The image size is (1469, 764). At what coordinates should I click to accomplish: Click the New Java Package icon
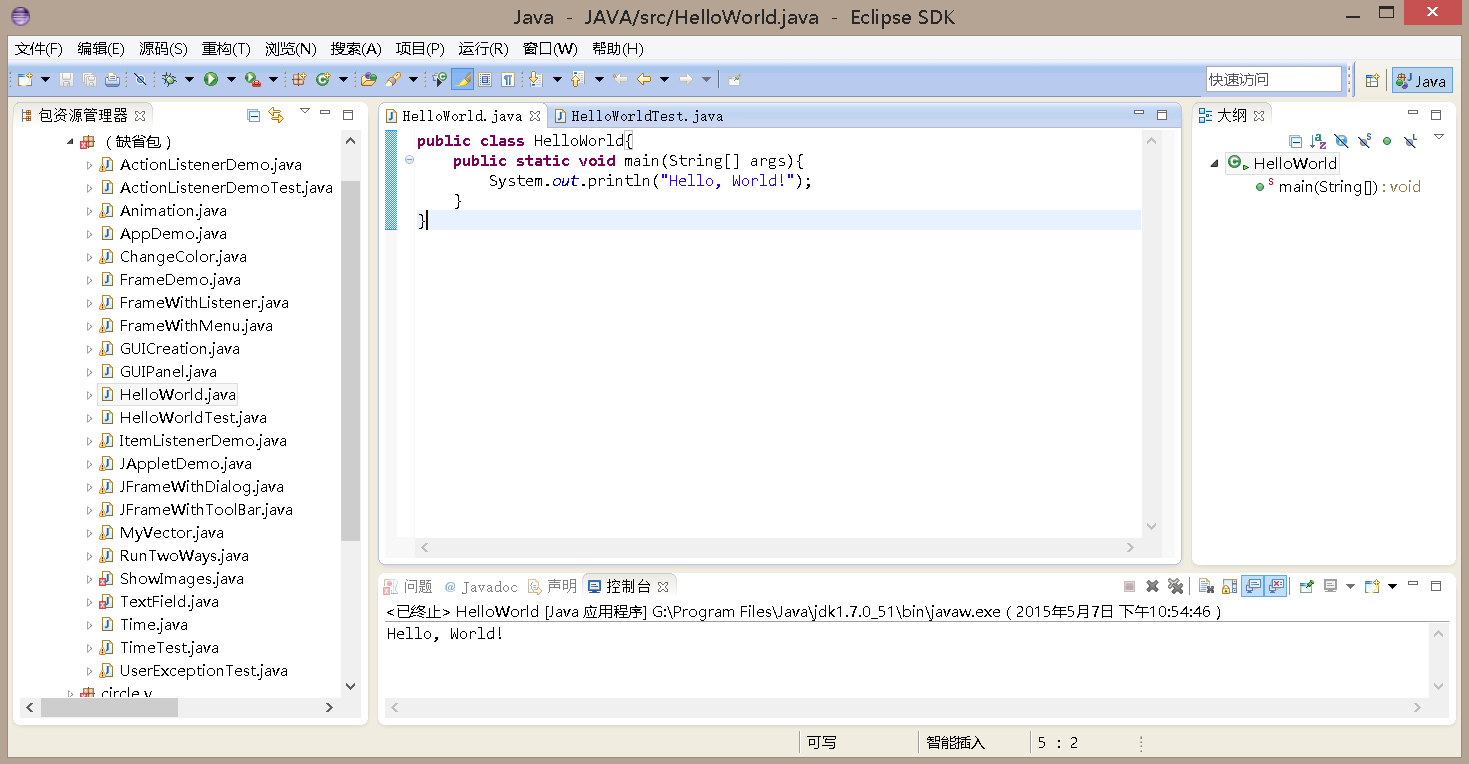coord(298,79)
